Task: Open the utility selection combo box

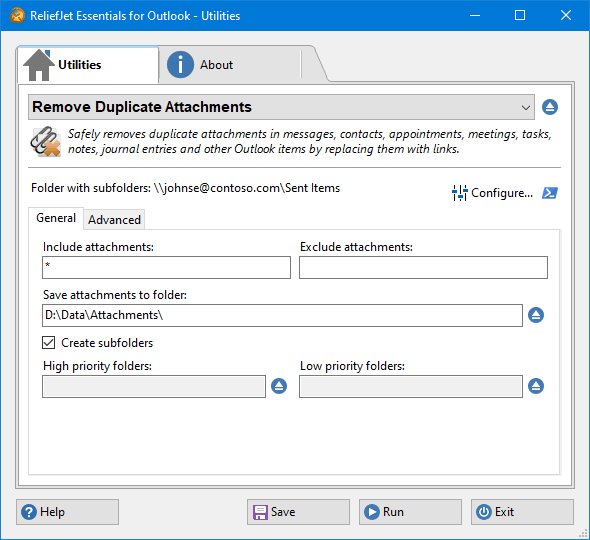Action: [281, 107]
